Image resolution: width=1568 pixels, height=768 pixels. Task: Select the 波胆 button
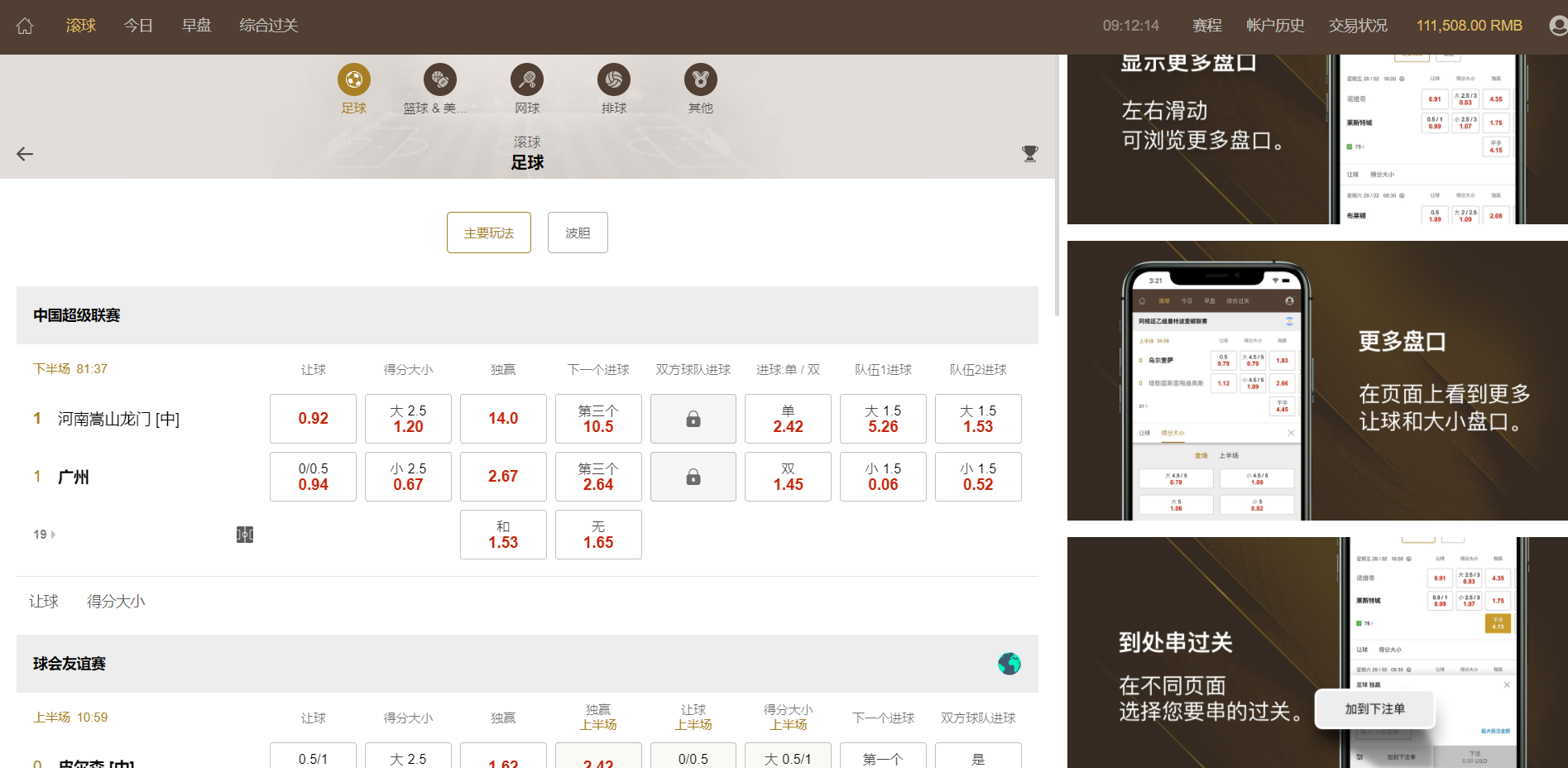click(578, 233)
